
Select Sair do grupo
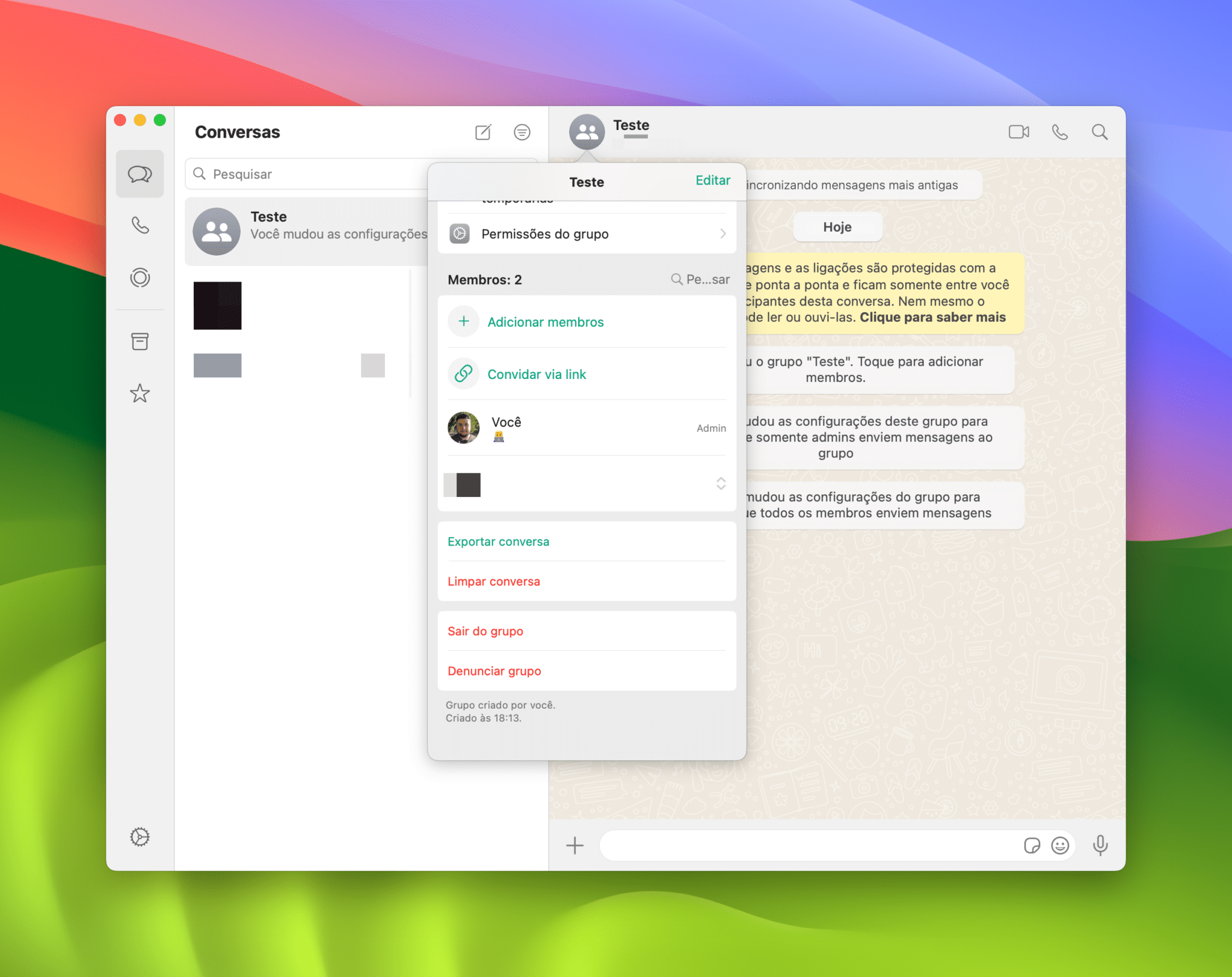(x=485, y=631)
